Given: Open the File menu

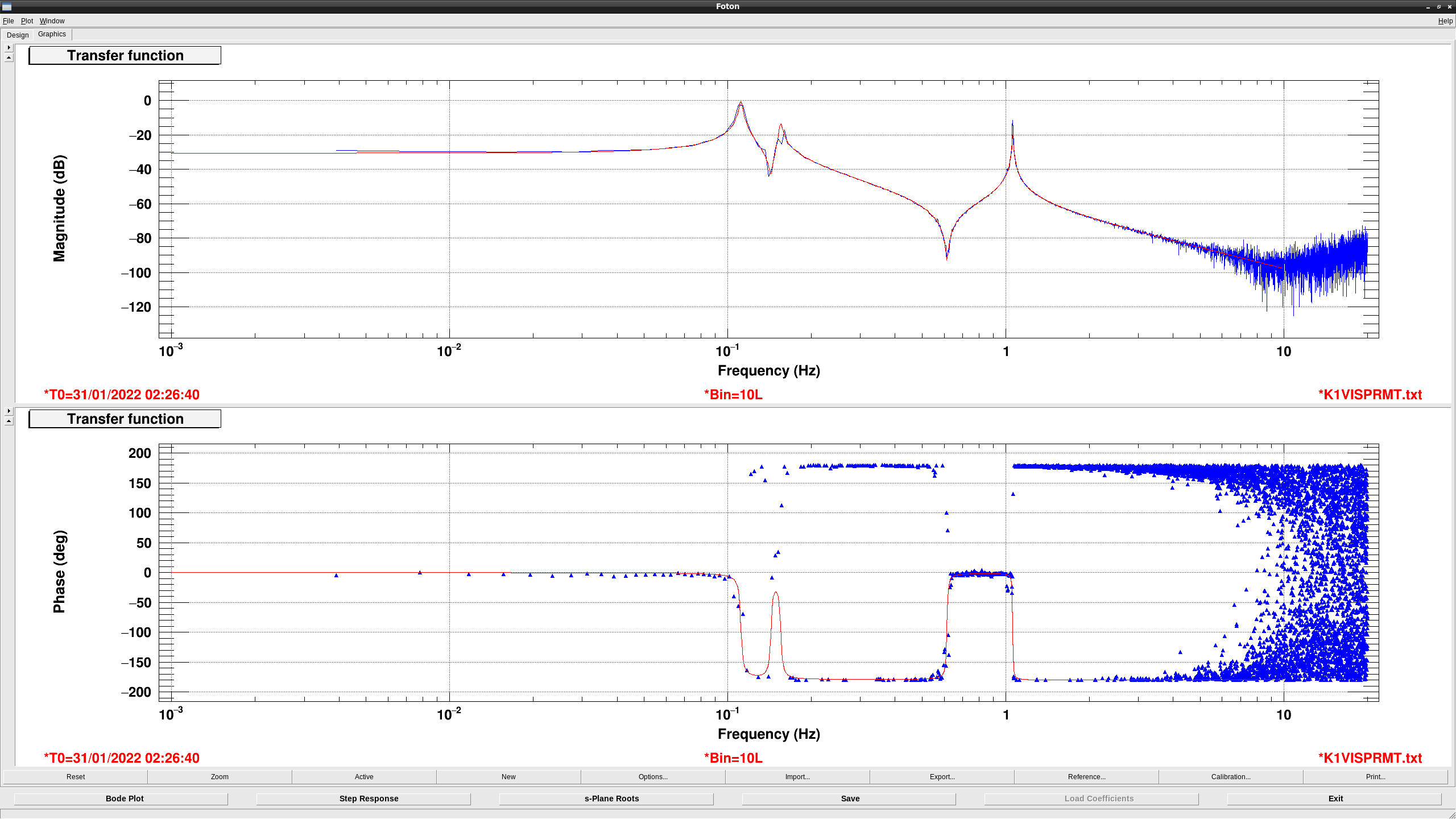Looking at the screenshot, I should point(8,21).
